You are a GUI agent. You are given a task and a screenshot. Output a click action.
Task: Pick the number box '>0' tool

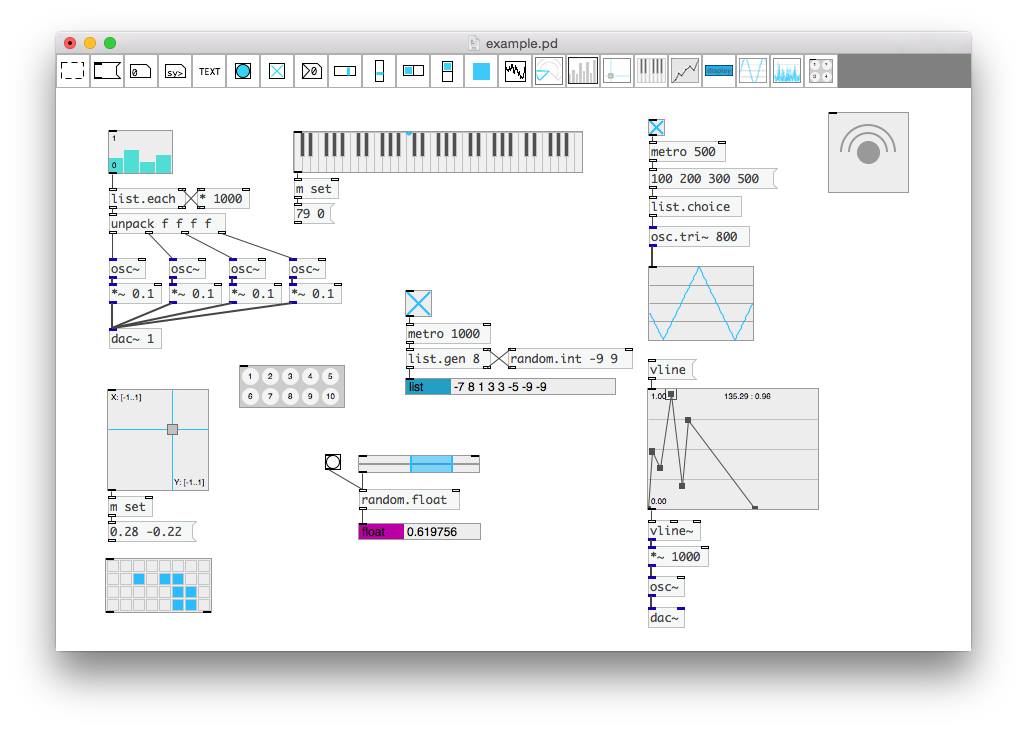pos(311,71)
